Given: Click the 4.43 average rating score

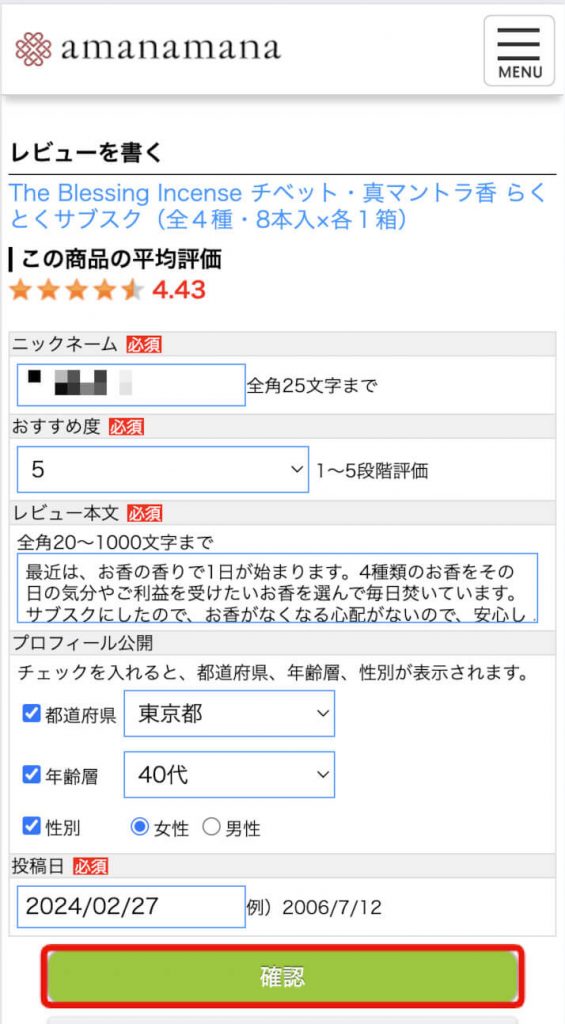Looking at the screenshot, I should (x=179, y=290).
